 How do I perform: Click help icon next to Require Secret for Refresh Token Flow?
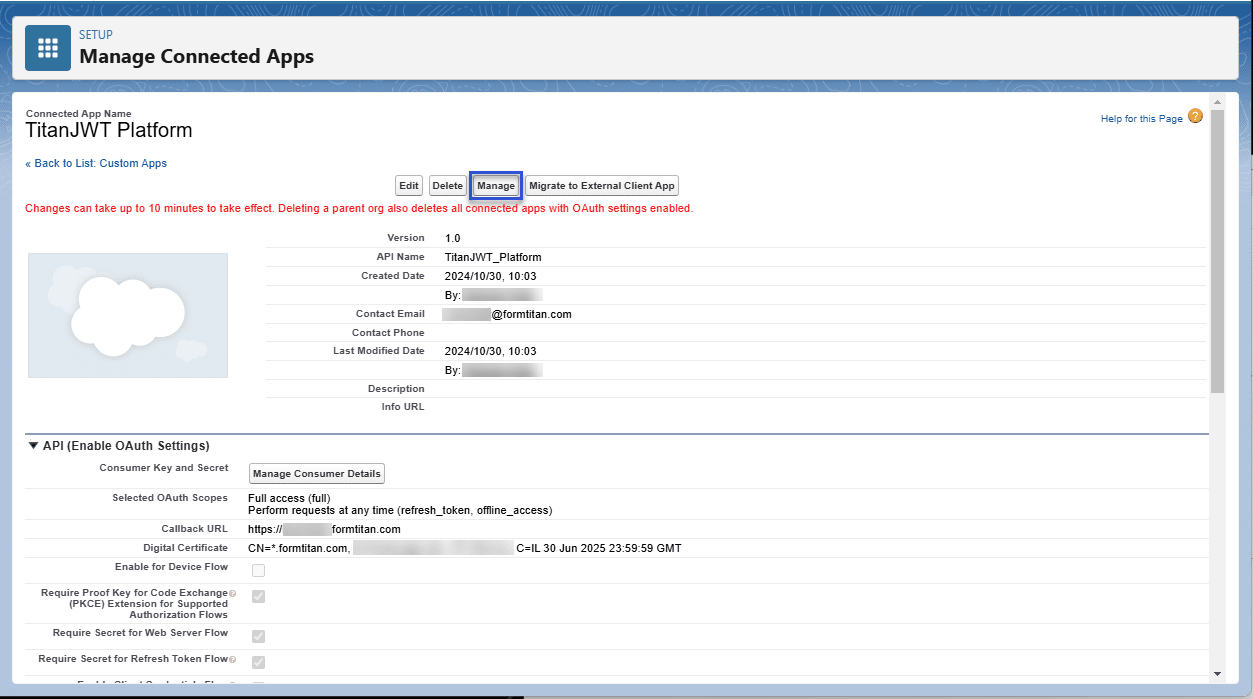pos(234,658)
